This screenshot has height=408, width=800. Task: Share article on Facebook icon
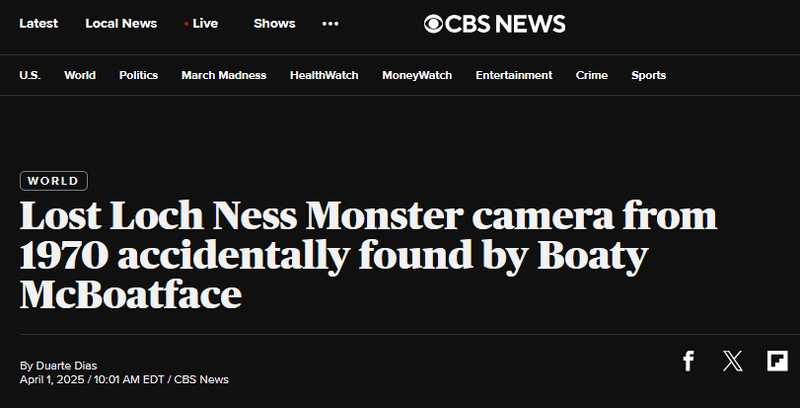click(688, 361)
